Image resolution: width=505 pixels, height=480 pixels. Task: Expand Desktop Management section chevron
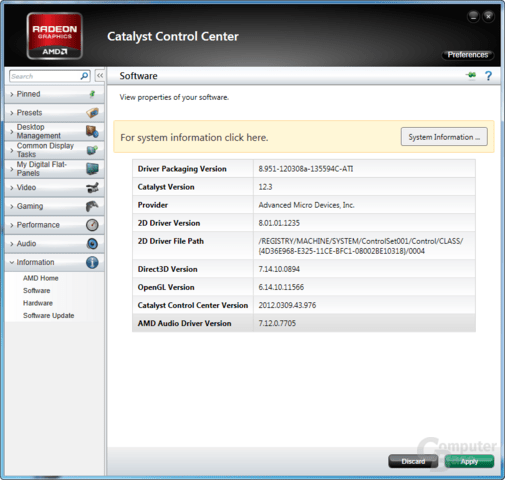tap(12, 132)
